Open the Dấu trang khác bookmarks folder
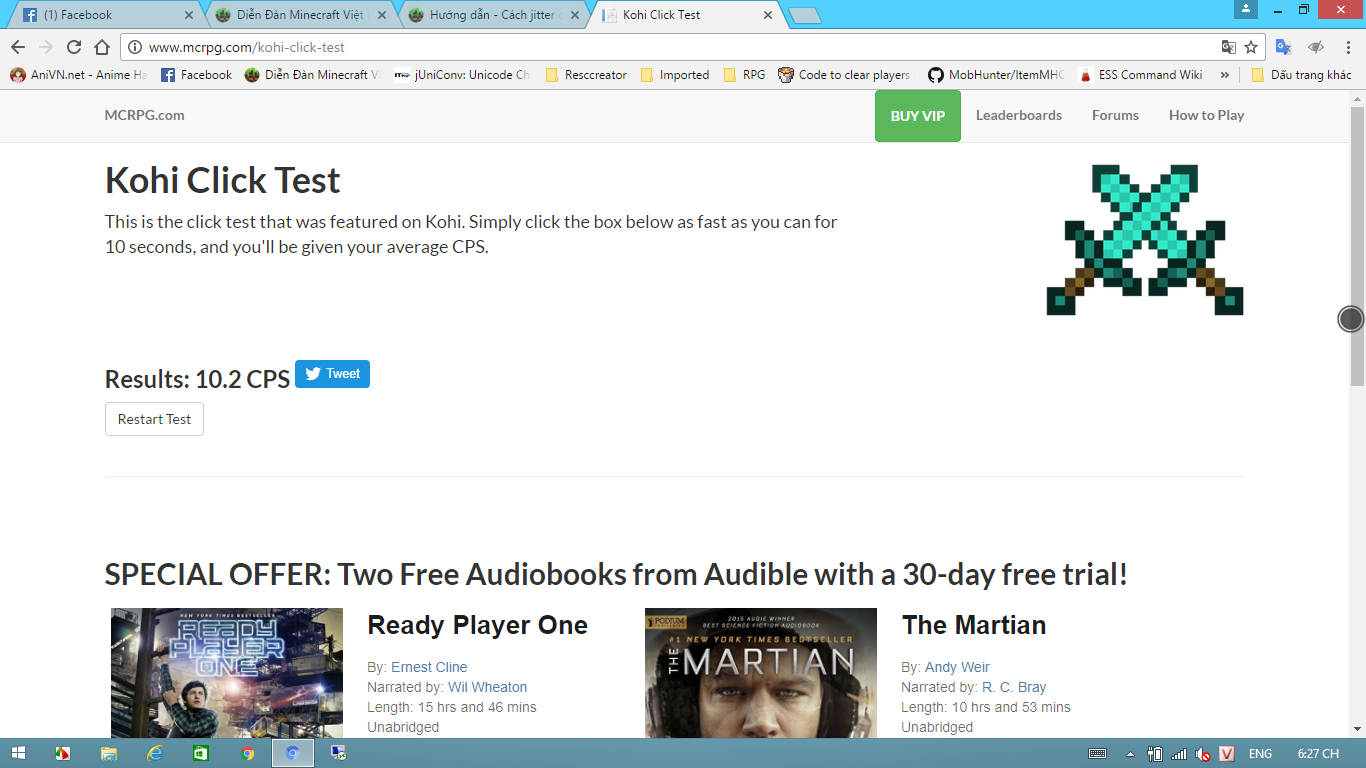Image resolution: width=1366 pixels, height=768 pixels. [x=1301, y=75]
